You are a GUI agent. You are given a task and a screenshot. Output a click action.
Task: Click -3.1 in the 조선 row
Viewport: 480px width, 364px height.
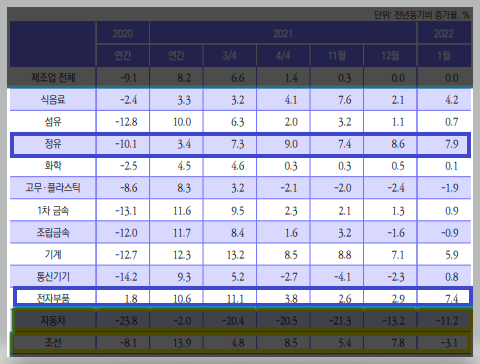pyautogui.click(x=450, y=343)
